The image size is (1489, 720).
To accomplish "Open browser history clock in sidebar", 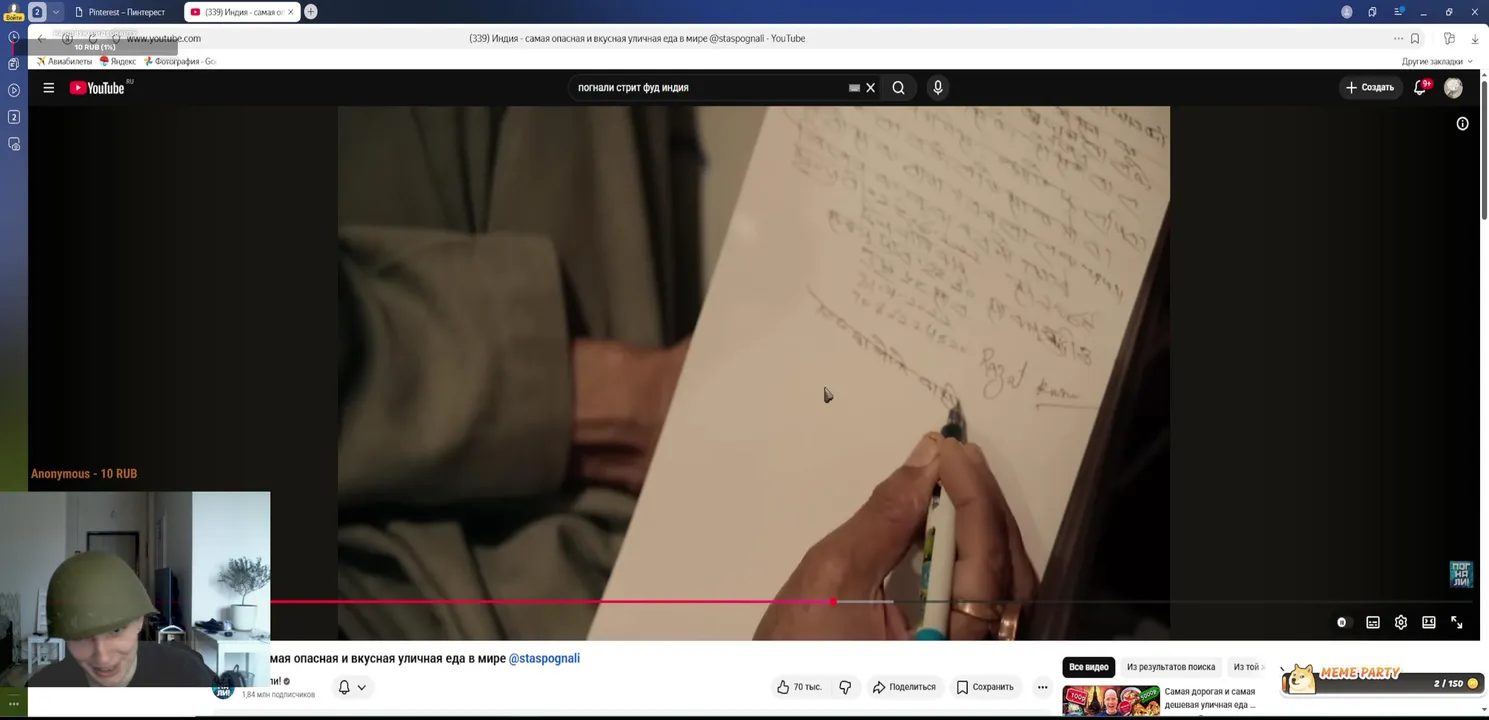I will click(x=14, y=37).
